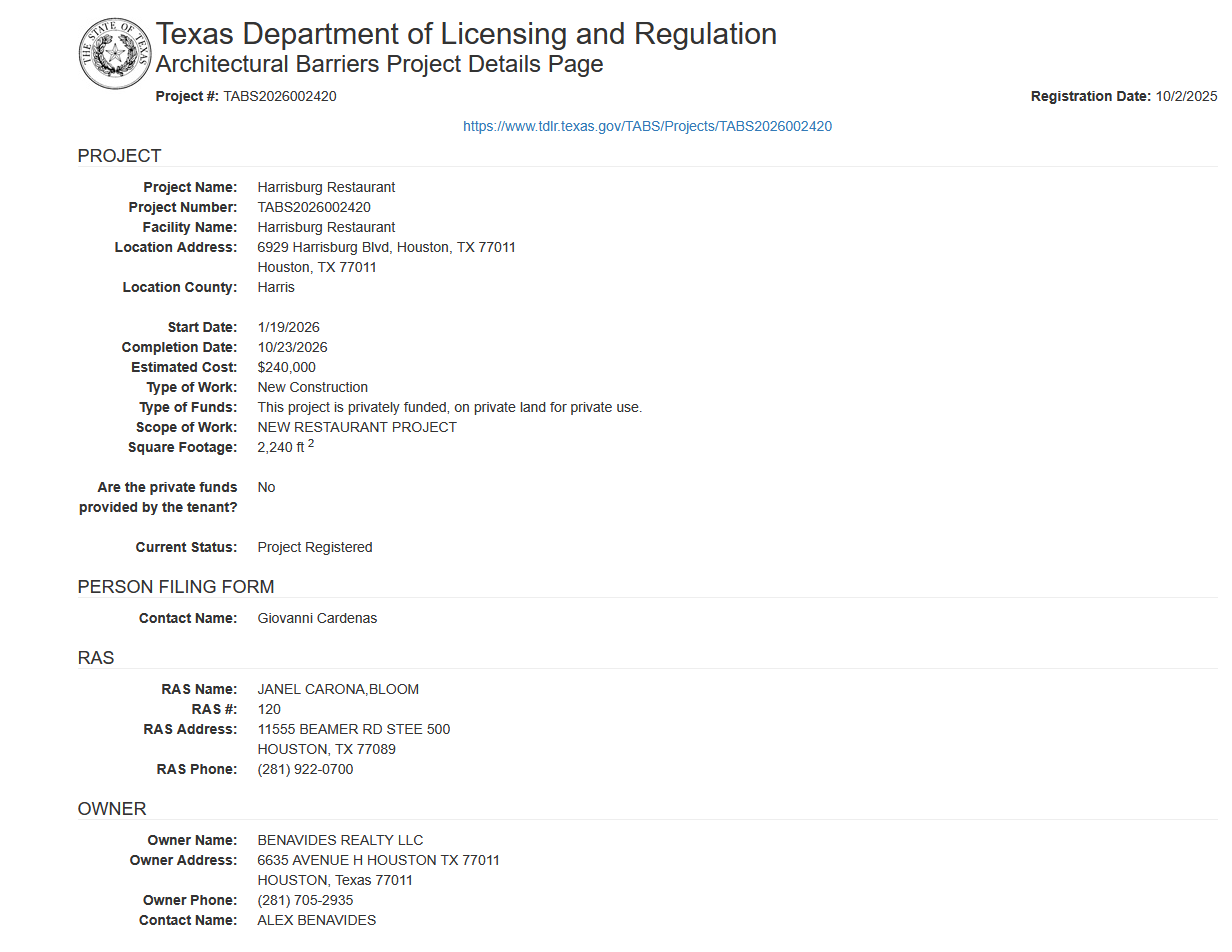Click the State of Texas seal logo
Viewport: 1232px width, 952px height.
(x=116, y=53)
